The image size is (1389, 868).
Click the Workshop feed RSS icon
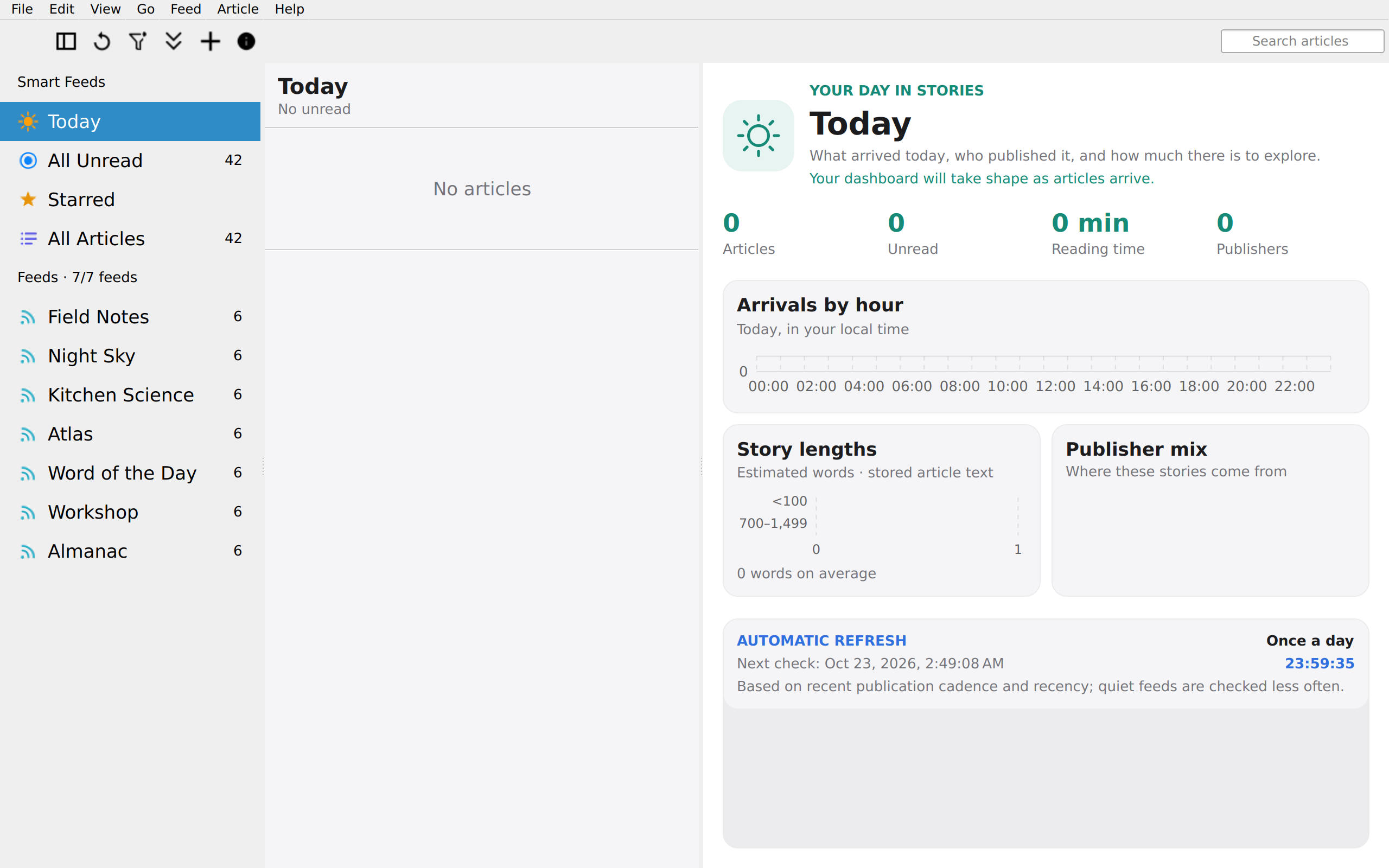coord(28,512)
